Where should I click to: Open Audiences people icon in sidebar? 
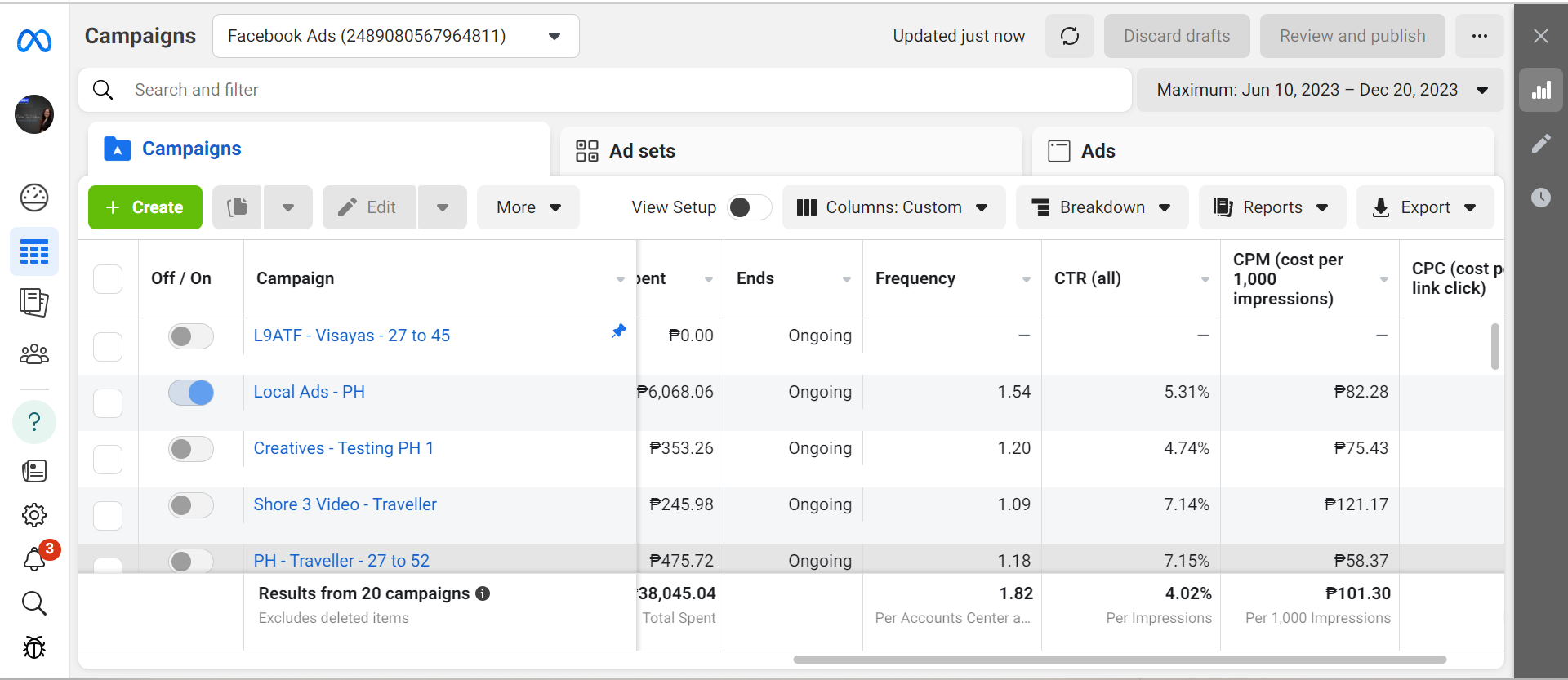point(34,354)
